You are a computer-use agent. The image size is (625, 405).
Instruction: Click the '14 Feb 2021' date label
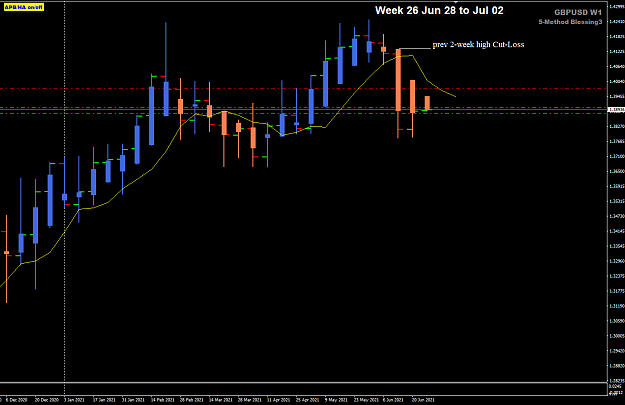pyautogui.click(x=163, y=399)
